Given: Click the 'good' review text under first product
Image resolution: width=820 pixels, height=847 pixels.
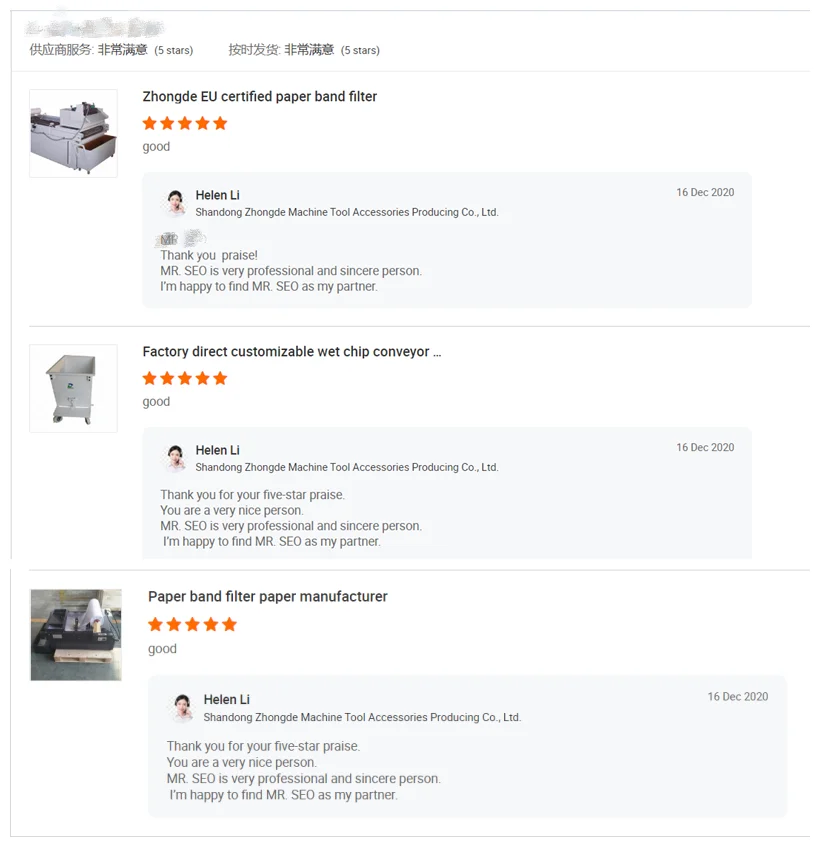Looking at the screenshot, I should [156, 147].
